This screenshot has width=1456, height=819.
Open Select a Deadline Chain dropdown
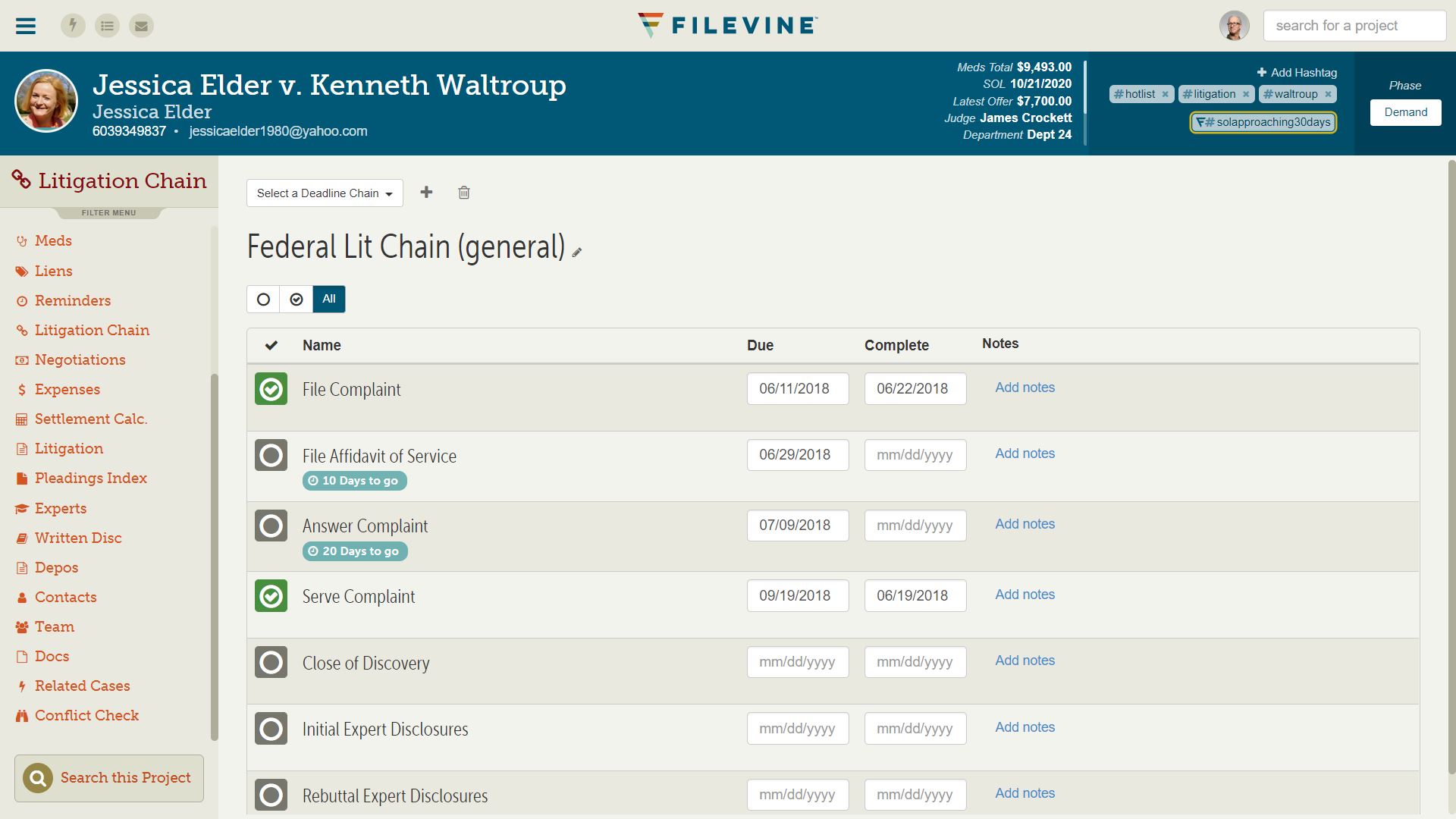point(325,193)
